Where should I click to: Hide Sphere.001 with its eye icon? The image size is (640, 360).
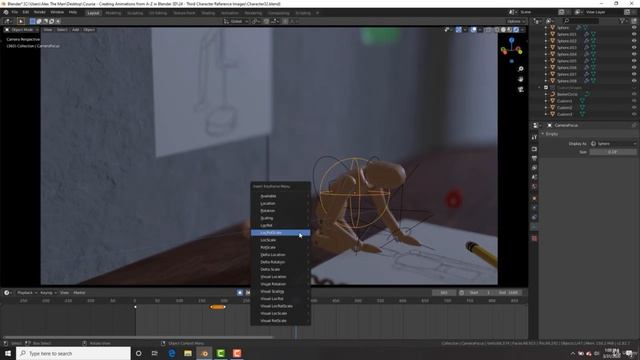[634, 35]
